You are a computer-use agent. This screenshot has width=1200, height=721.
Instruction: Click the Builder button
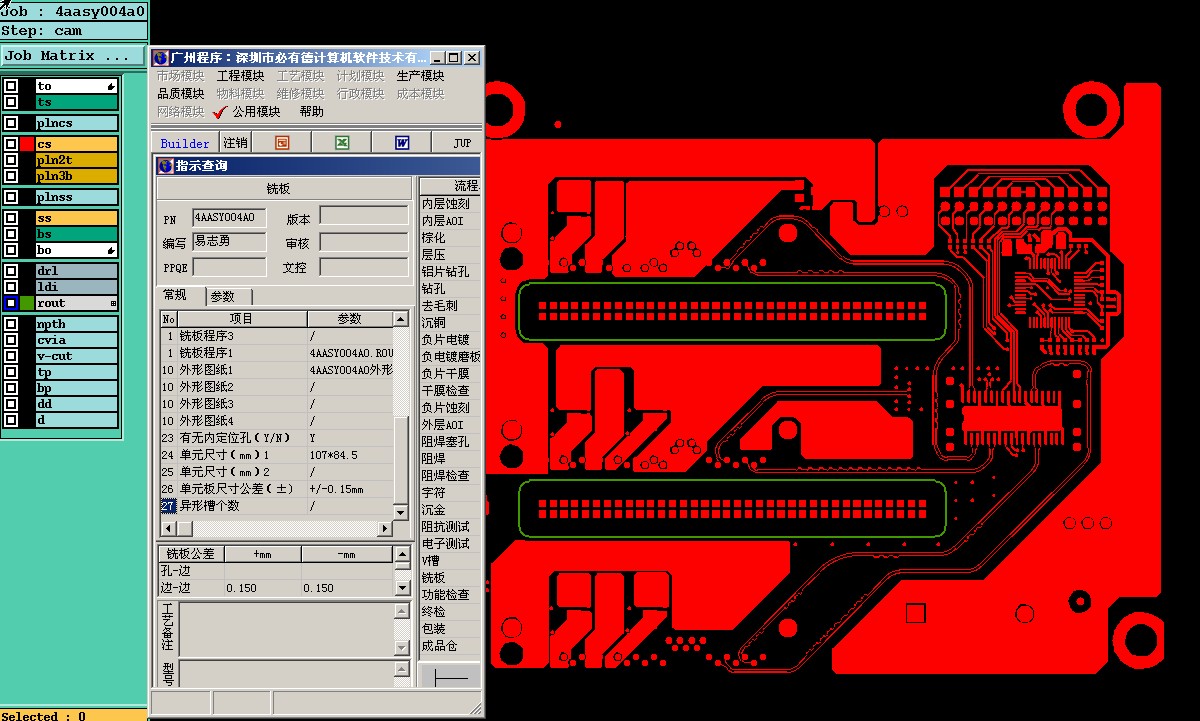tap(185, 143)
